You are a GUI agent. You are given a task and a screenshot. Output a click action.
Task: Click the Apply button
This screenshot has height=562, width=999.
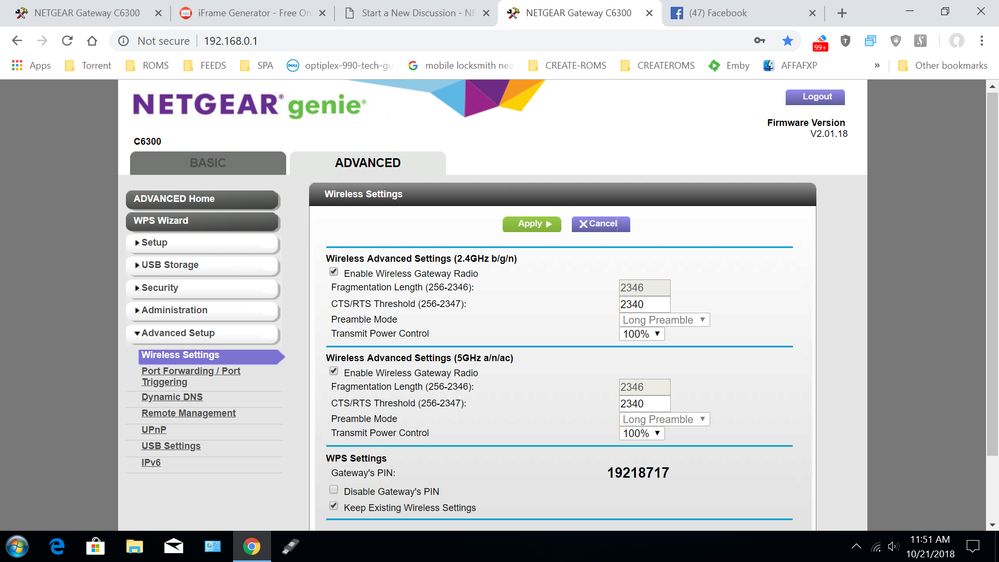(x=532, y=224)
